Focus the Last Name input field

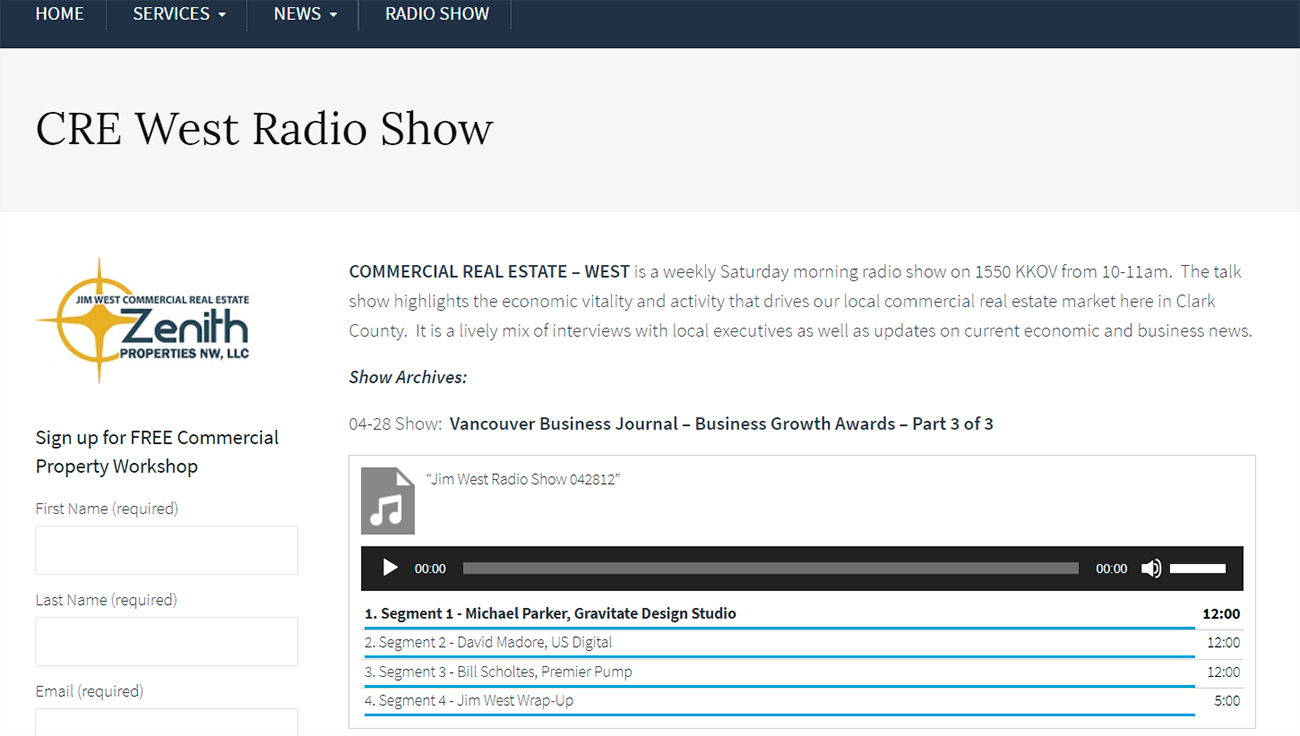point(166,641)
